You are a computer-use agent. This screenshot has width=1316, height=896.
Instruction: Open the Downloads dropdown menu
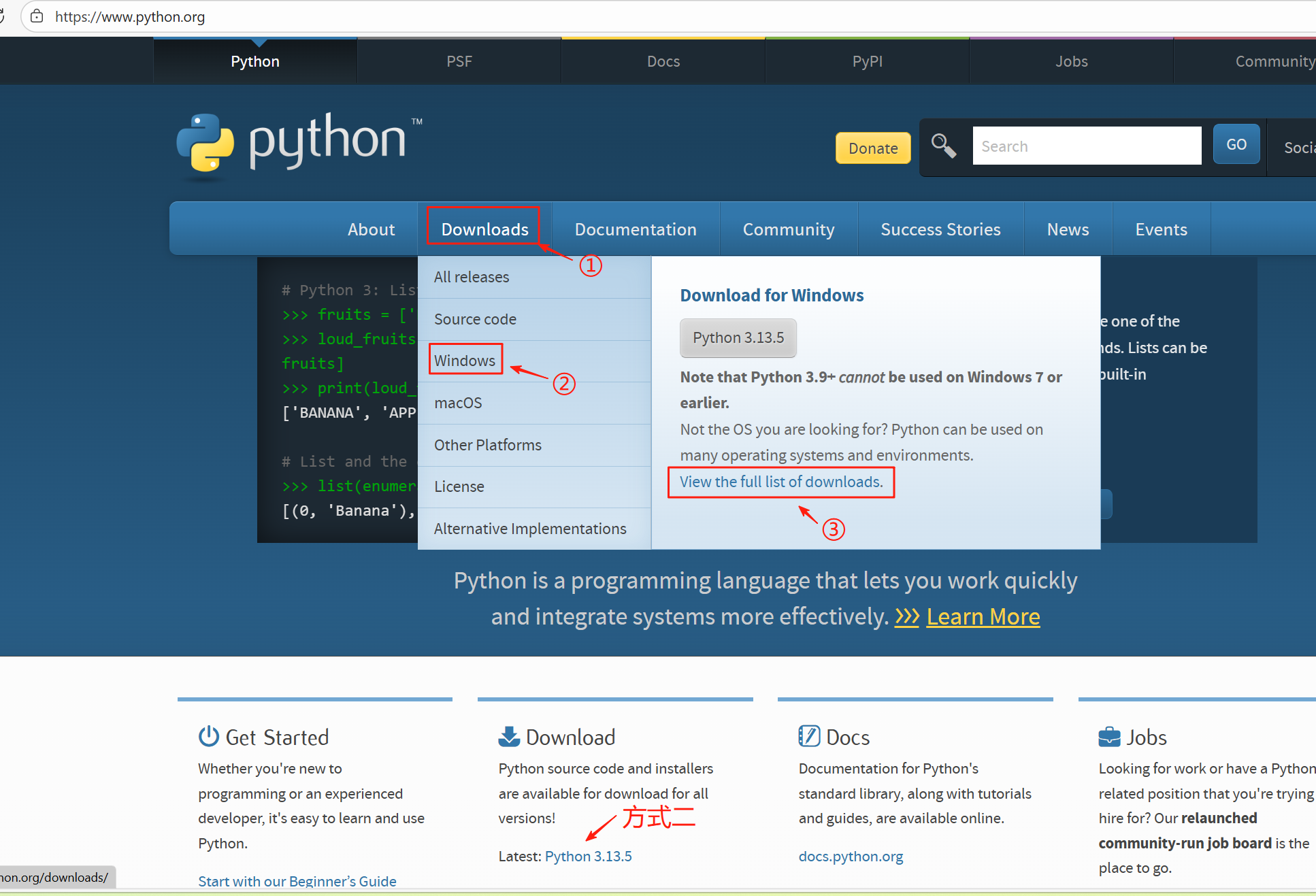pyautogui.click(x=484, y=229)
